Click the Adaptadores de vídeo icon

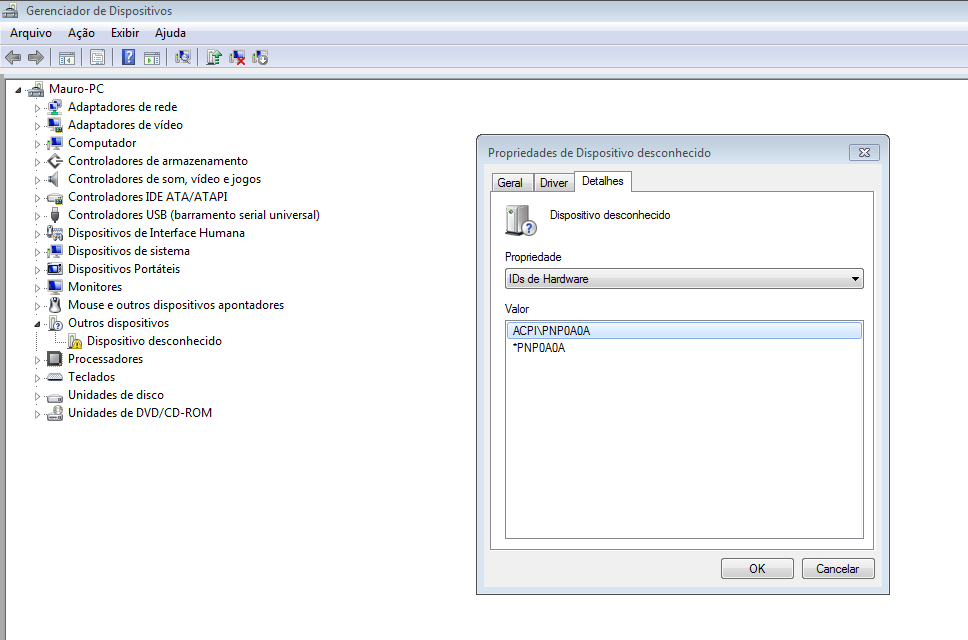coord(55,125)
